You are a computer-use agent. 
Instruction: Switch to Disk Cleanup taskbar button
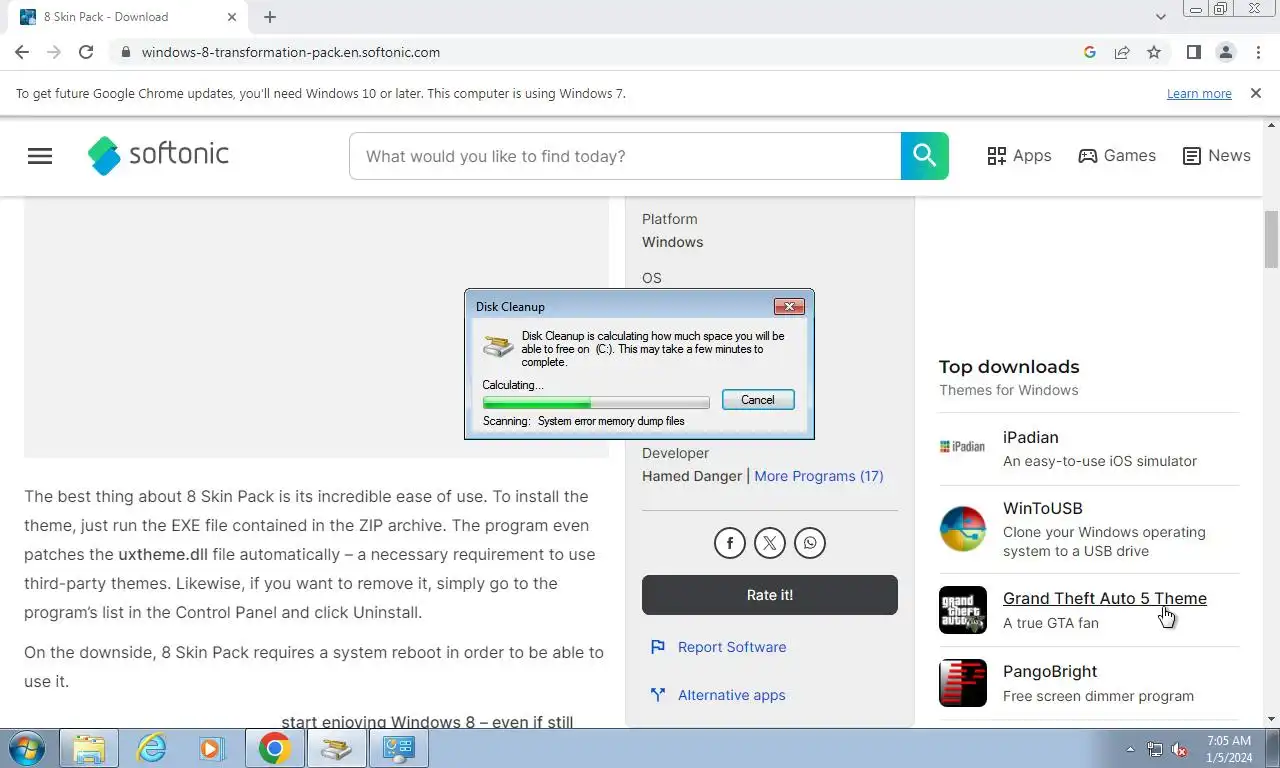[337, 748]
